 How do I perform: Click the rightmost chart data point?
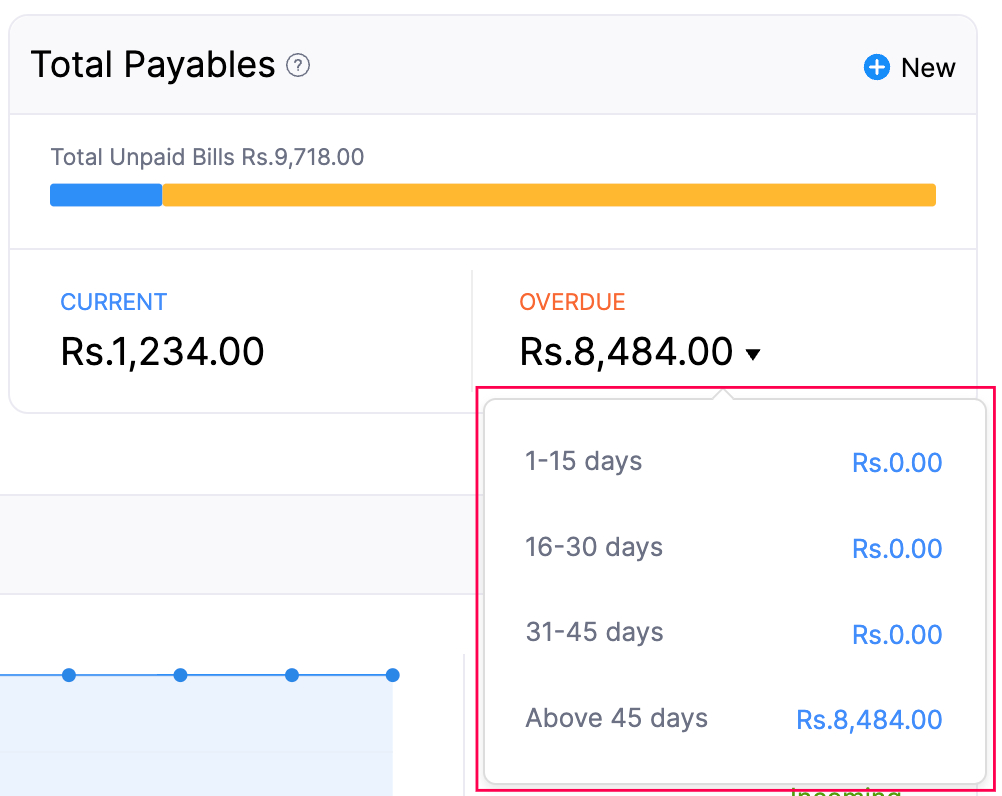click(393, 675)
